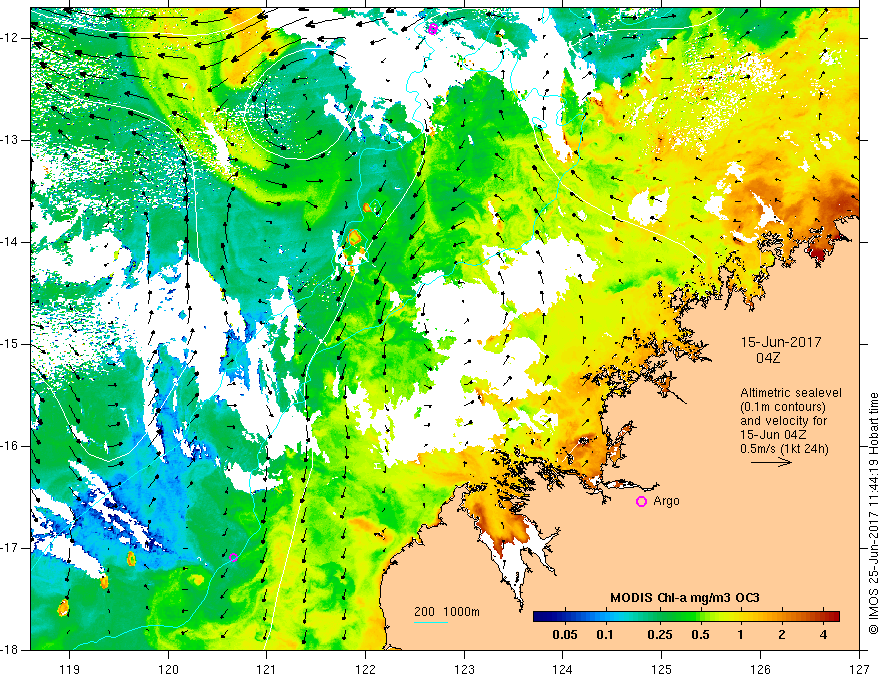
Task: Click the '4' colorbar value
Action: click(x=823, y=635)
